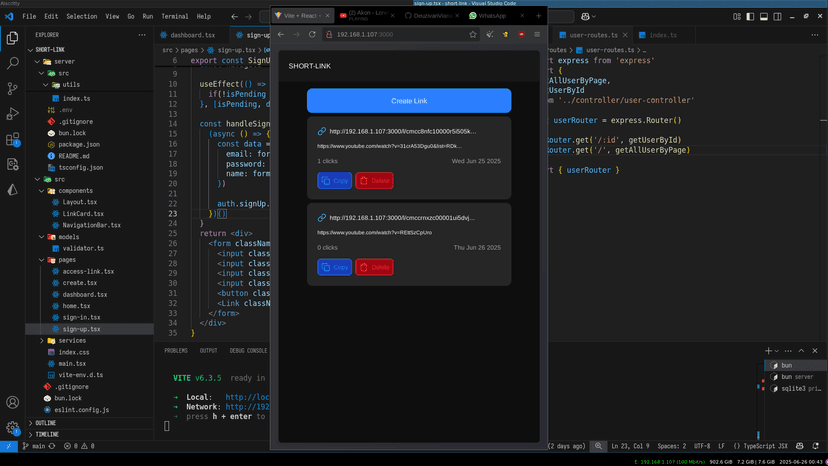Copy the first short link

coord(334,181)
